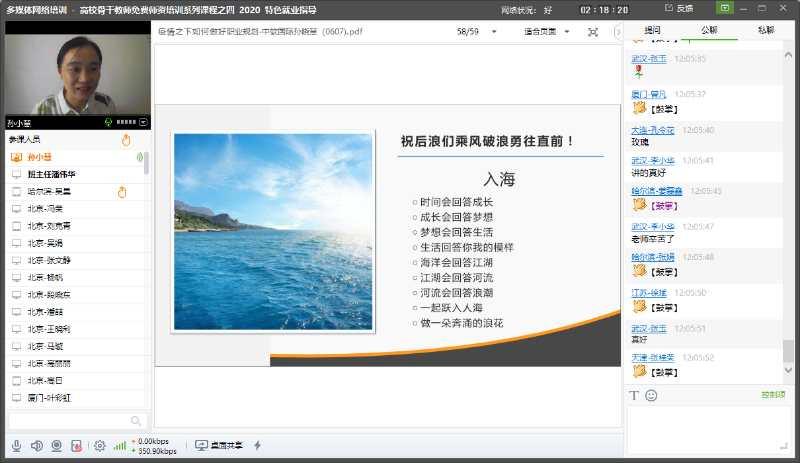The image size is (800, 463).
Task: Switch to the 私聊 tab
Action: [x=766, y=30]
